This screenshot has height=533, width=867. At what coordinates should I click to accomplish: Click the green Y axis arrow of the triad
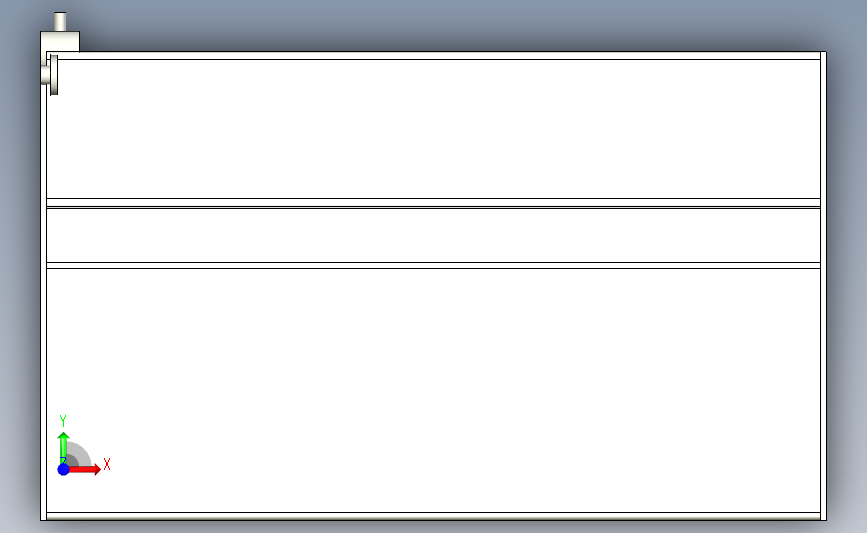(64, 447)
